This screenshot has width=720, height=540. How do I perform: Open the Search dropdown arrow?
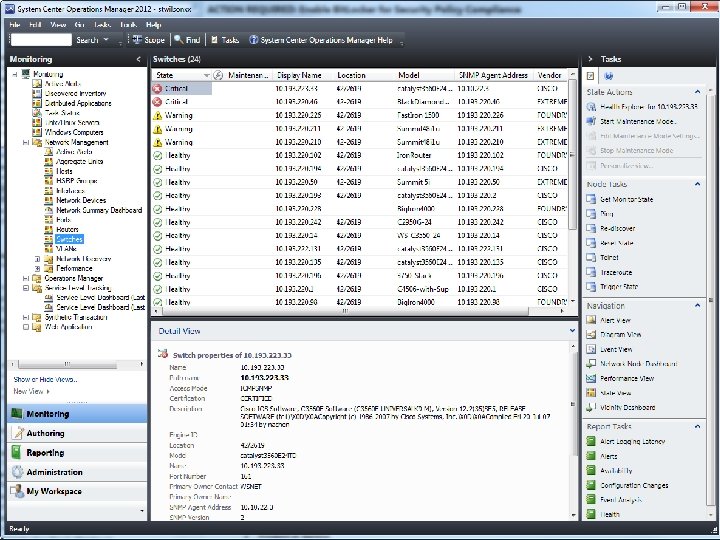(106, 40)
